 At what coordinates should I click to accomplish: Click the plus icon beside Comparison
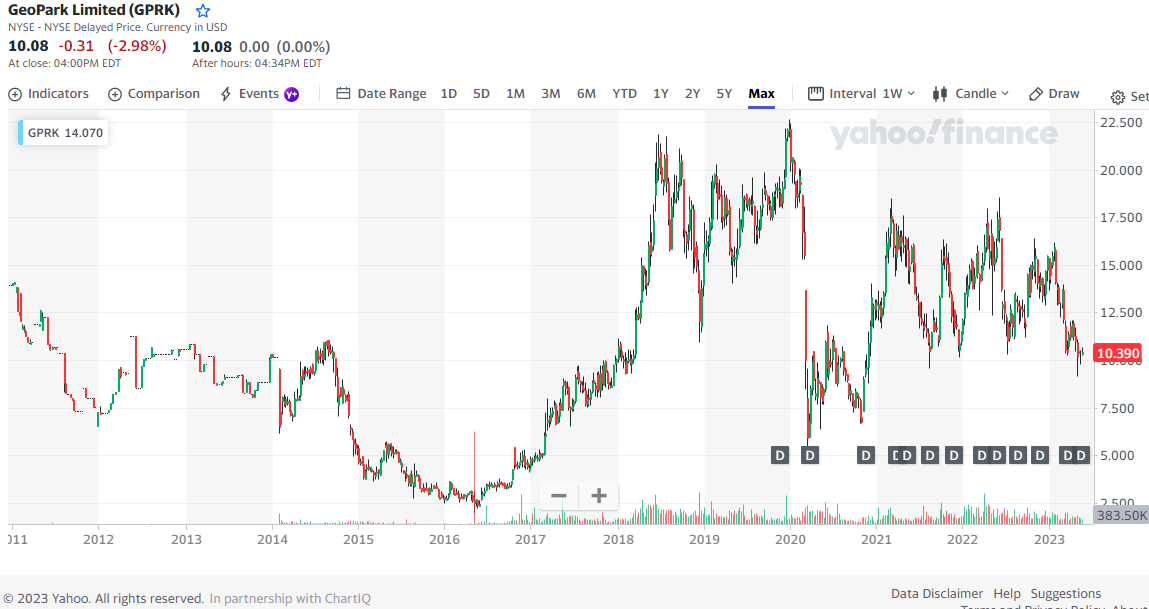pyautogui.click(x=114, y=95)
